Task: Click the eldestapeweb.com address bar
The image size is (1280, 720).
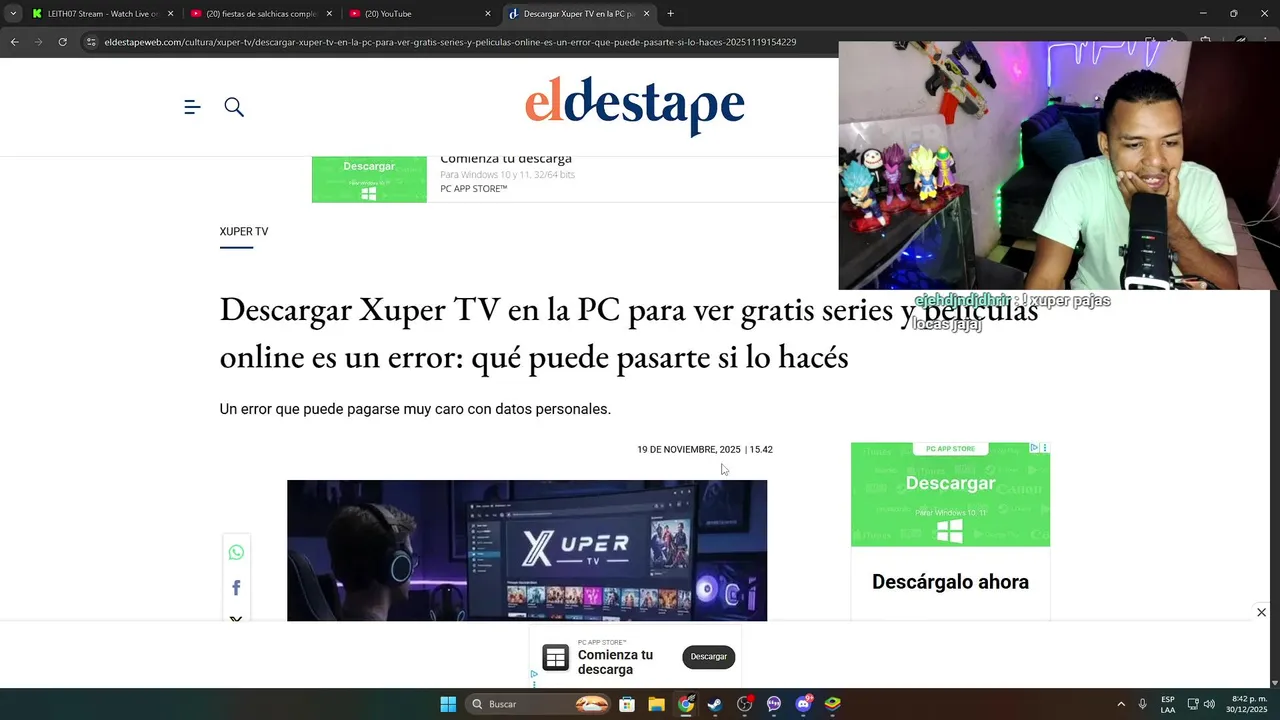Action: 450,42
